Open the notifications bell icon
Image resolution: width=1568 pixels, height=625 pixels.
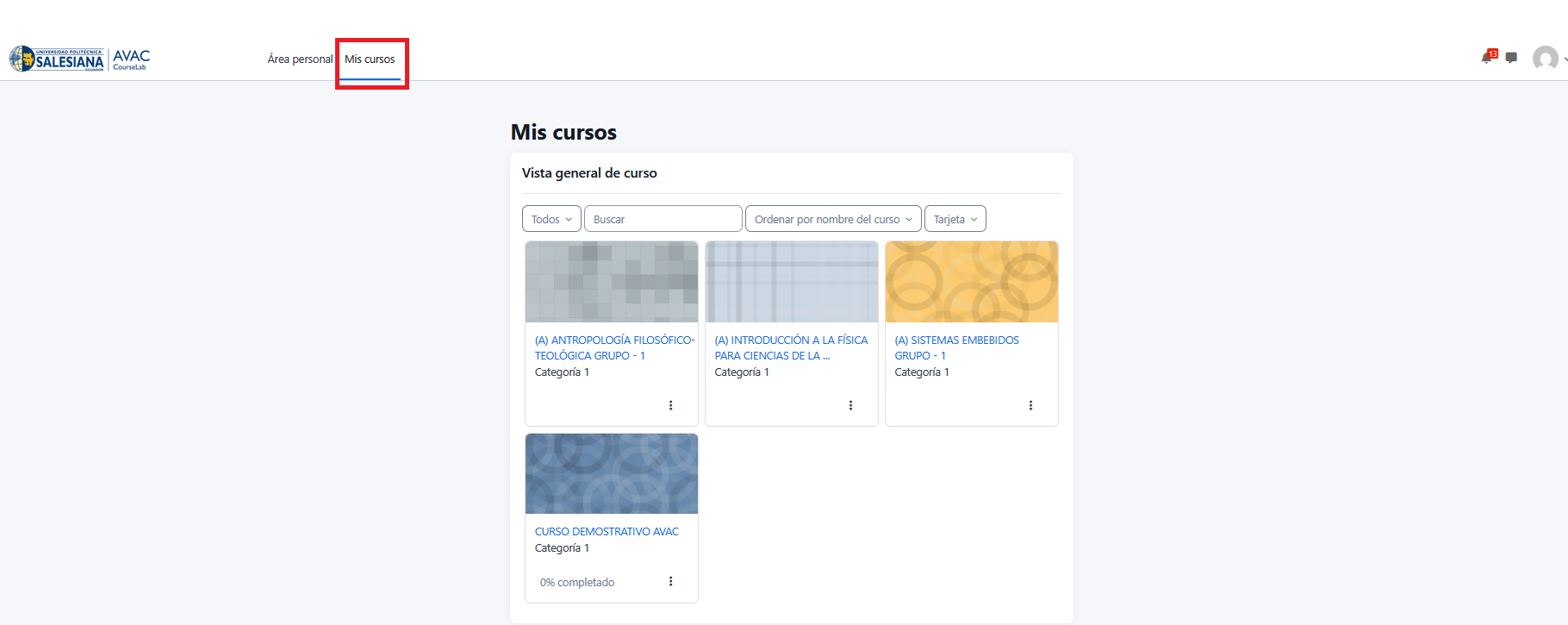click(1486, 58)
